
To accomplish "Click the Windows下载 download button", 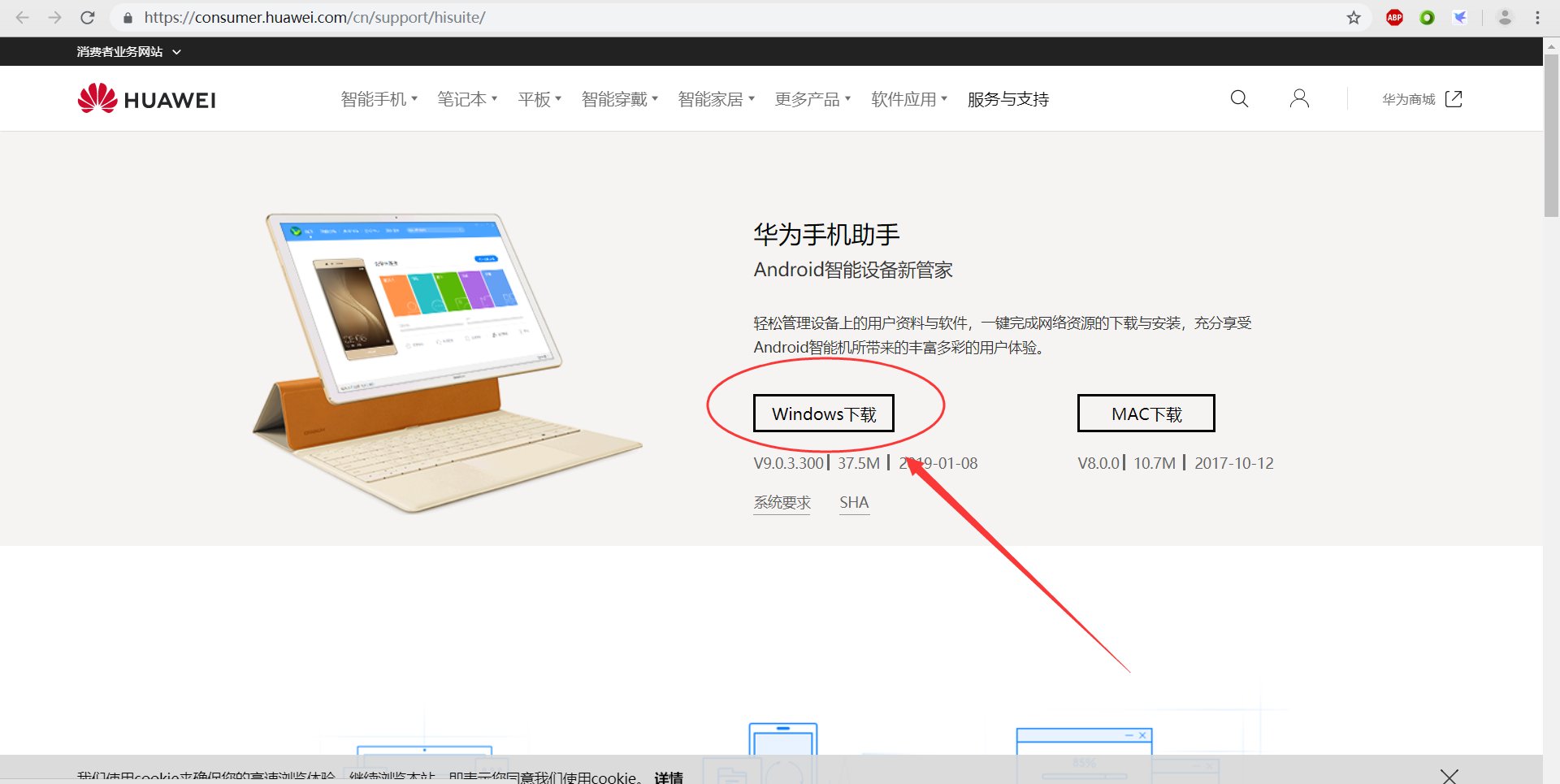I will coord(823,413).
